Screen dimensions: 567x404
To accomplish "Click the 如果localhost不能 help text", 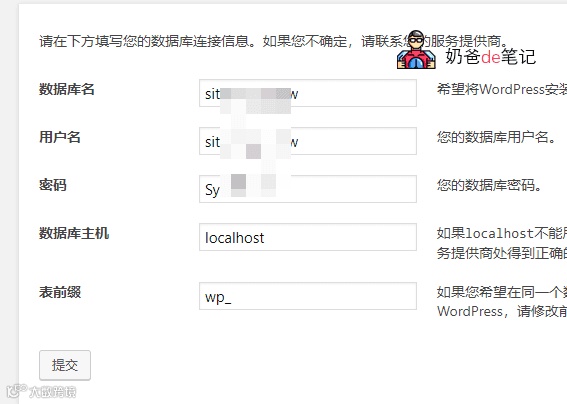I will [502, 243].
